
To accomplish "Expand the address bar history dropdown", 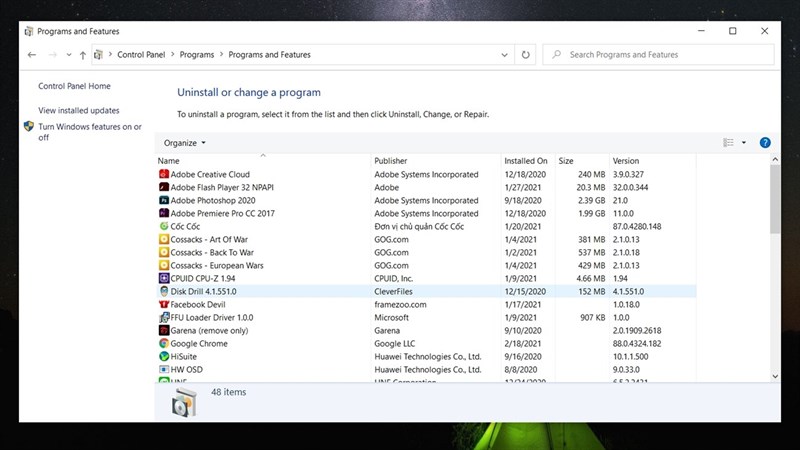I will click(504, 55).
